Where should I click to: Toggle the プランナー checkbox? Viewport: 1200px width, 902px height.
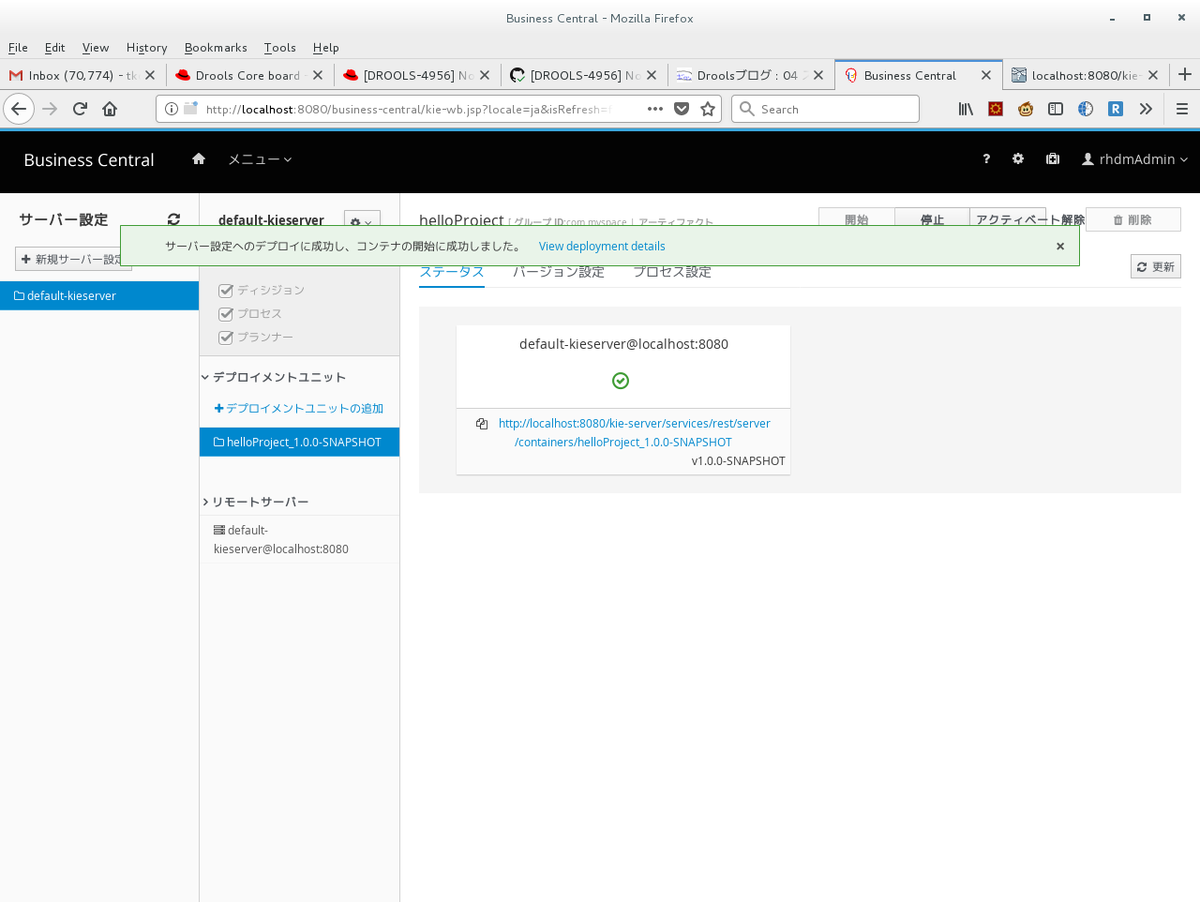(226, 337)
